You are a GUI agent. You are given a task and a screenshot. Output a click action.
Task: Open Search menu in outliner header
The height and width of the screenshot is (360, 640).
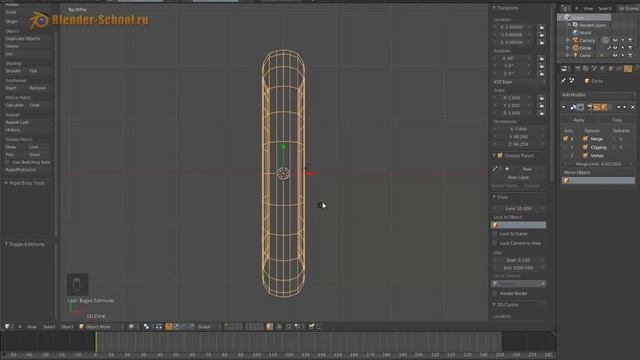pos(605,8)
